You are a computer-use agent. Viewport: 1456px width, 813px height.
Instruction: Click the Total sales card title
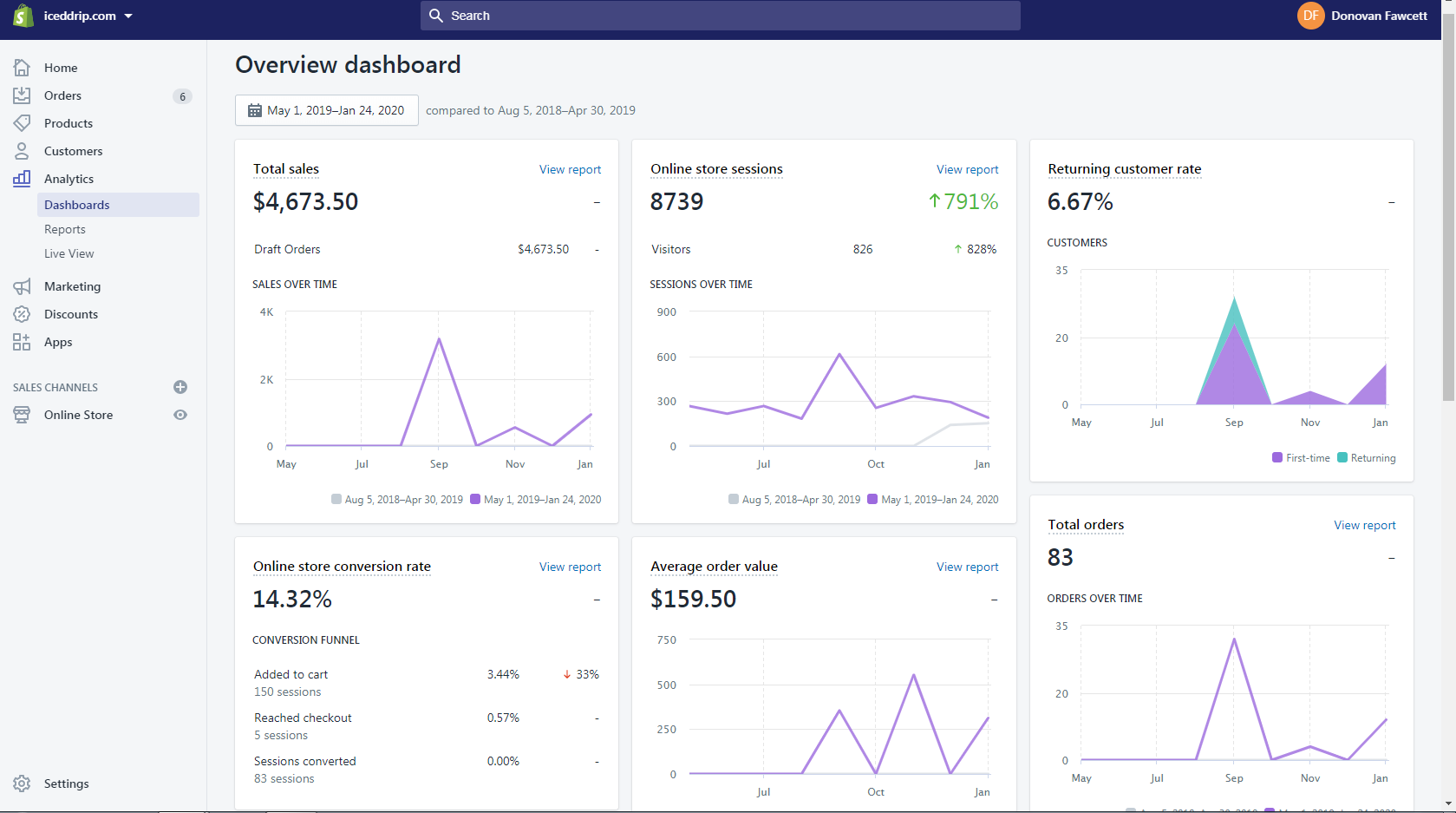coord(286,169)
